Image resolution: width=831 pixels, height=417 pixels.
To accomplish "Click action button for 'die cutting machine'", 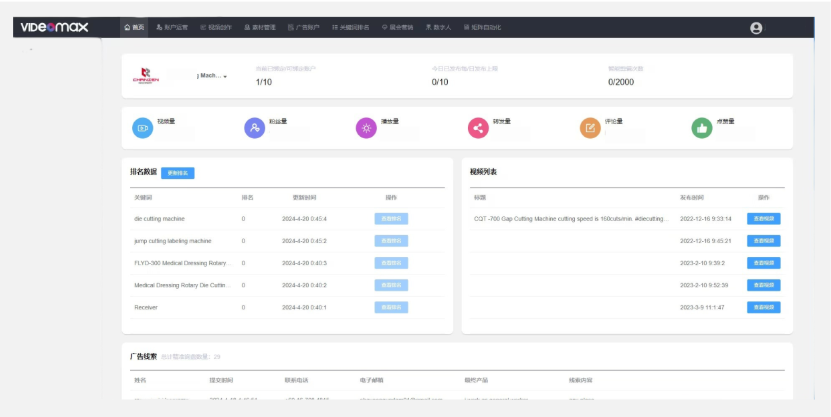I will [x=391, y=218].
